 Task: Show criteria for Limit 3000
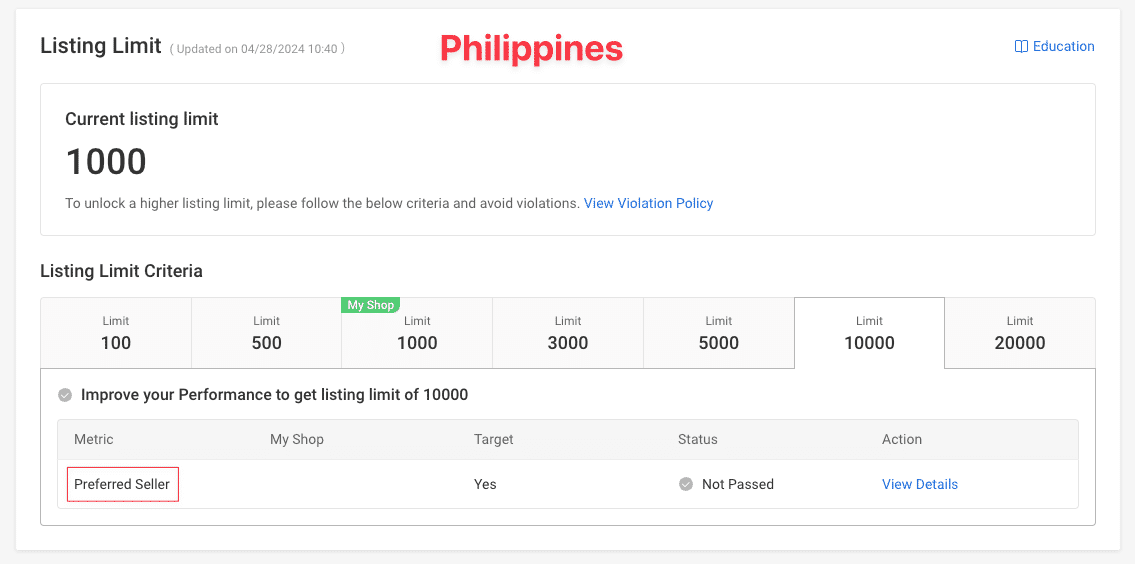(x=568, y=333)
